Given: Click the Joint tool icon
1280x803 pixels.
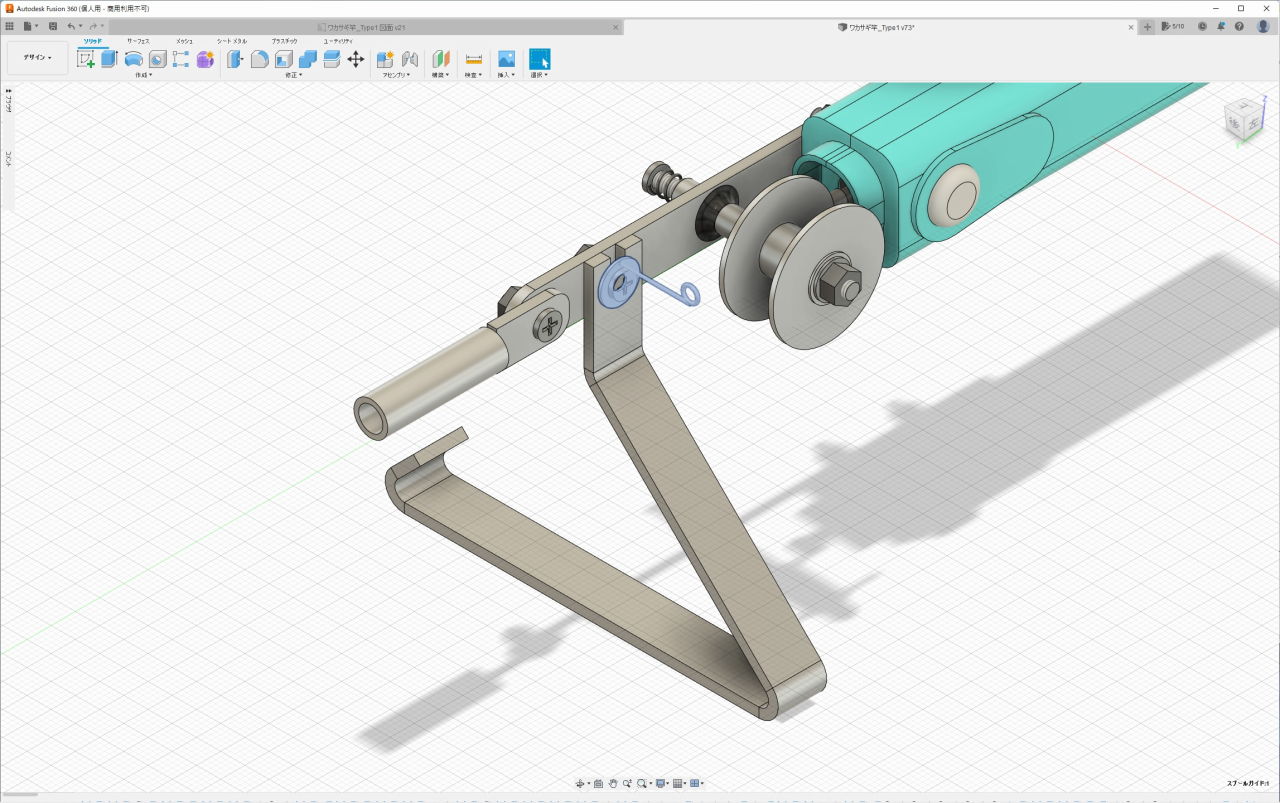Looking at the screenshot, I should point(409,59).
